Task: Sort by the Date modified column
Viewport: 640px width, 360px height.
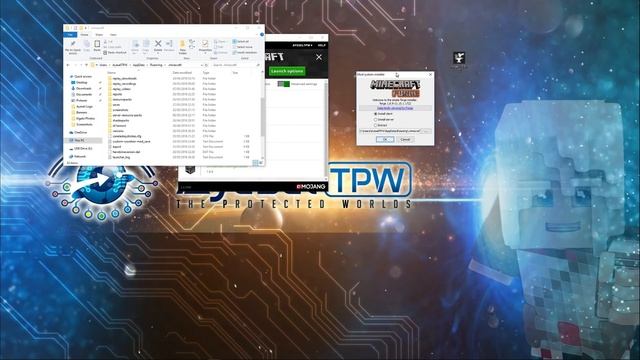Action: point(182,73)
